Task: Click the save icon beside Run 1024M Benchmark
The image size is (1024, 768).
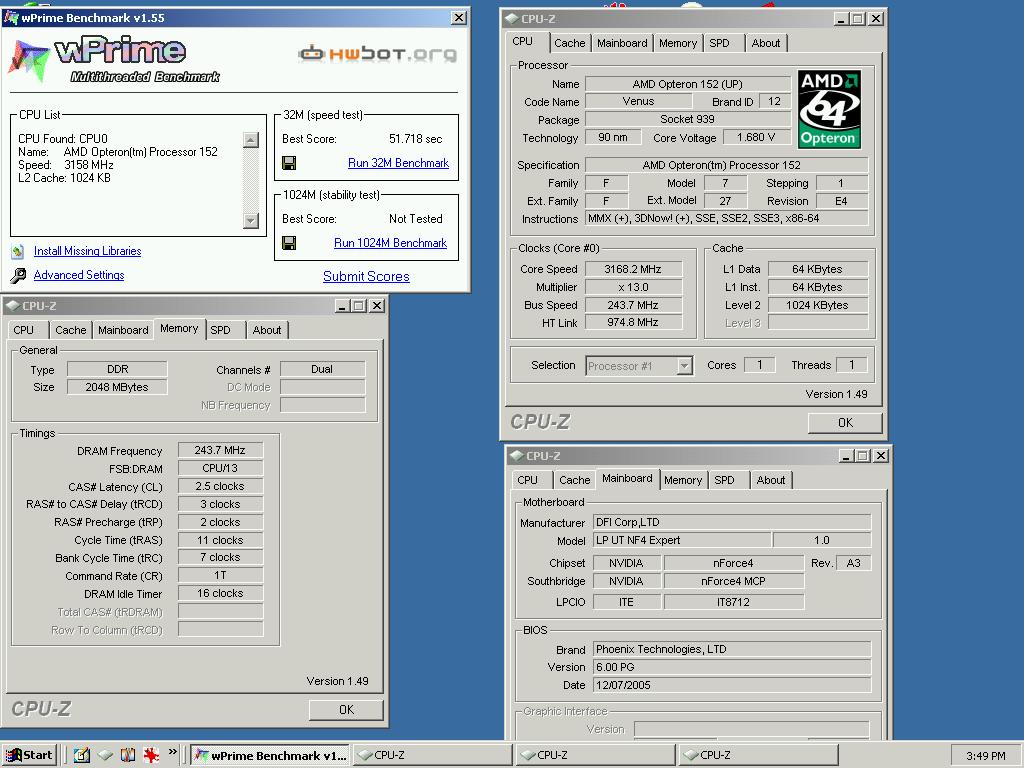Action: tap(289, 243)
